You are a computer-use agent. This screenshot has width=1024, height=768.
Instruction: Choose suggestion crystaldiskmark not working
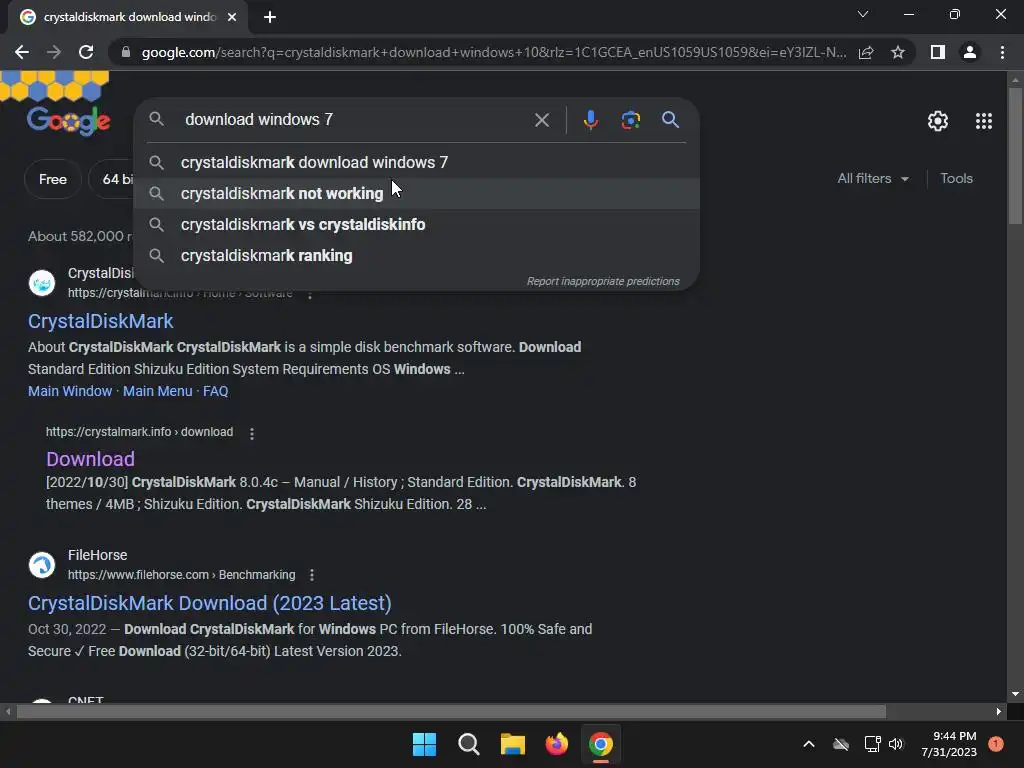[416, 193]
